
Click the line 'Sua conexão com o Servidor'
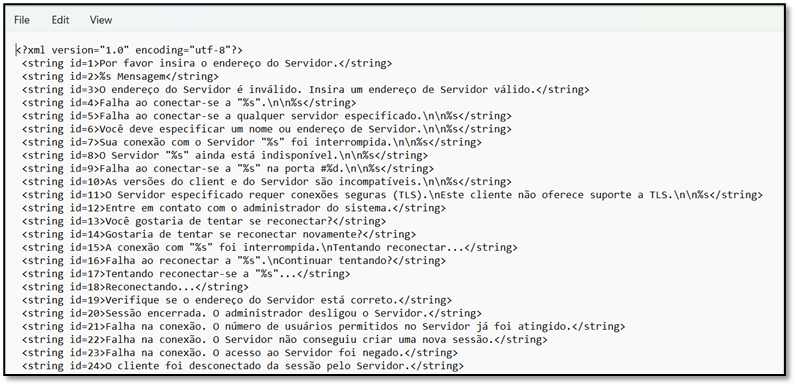pos(252,142)
